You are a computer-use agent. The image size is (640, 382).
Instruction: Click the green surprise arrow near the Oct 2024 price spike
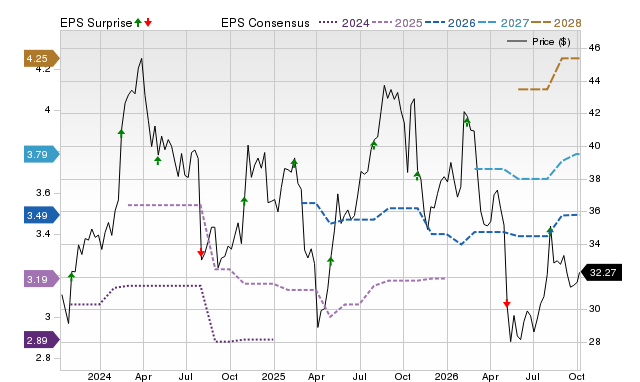[x=244, y=200]
